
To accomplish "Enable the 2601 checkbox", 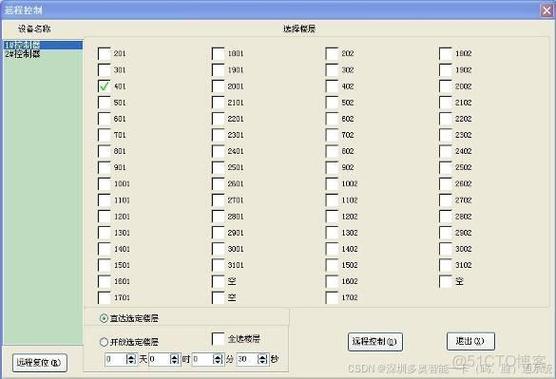I will pos(218,184).
